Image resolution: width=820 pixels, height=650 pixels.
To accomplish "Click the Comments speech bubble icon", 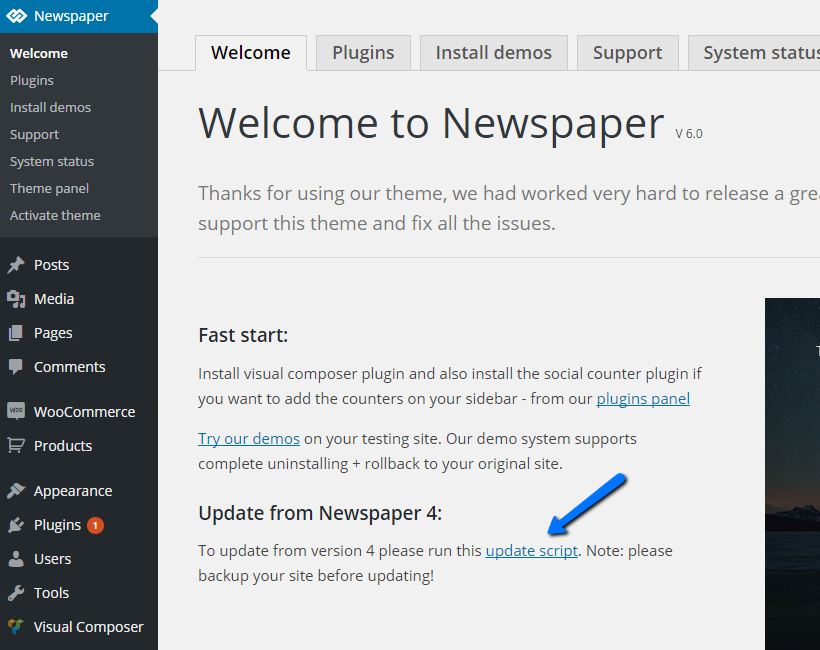I will pyautogui.click(x=16, y=367).
